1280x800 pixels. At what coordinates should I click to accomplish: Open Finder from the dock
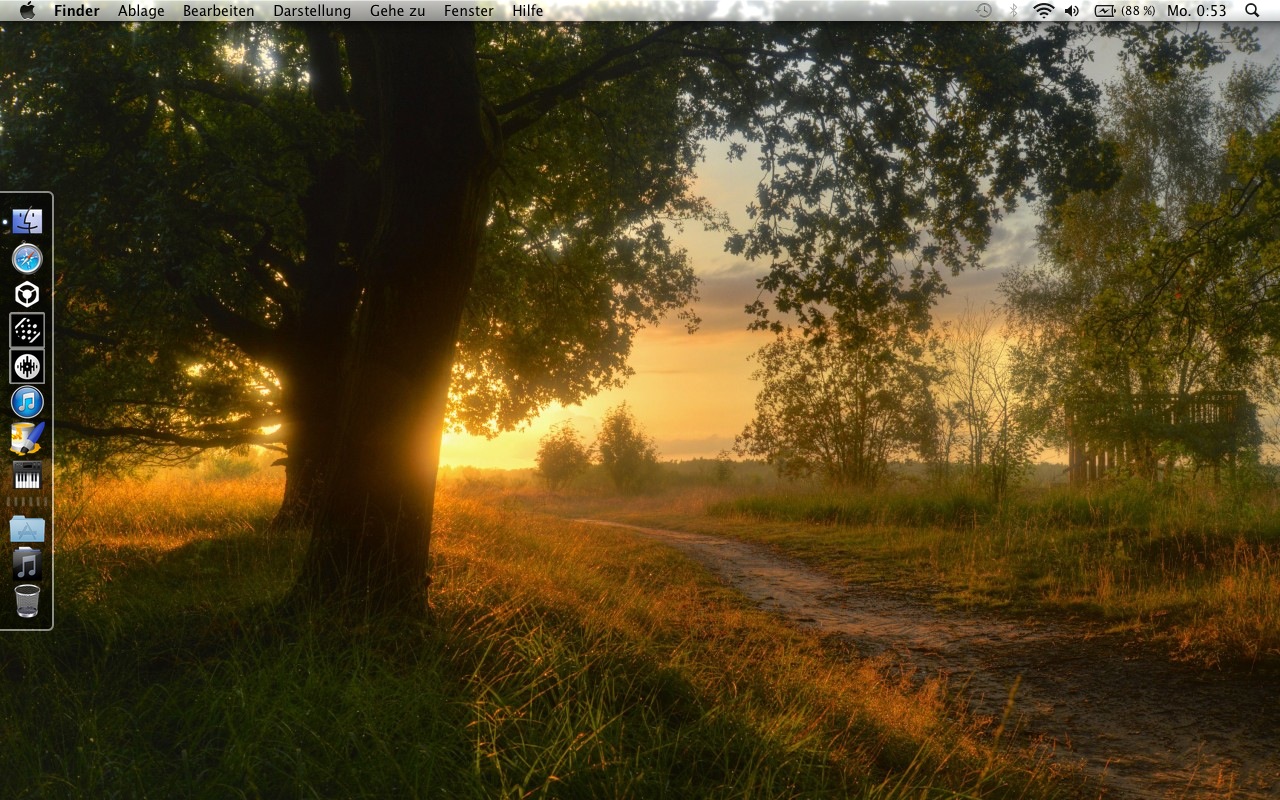coord(27,221)
